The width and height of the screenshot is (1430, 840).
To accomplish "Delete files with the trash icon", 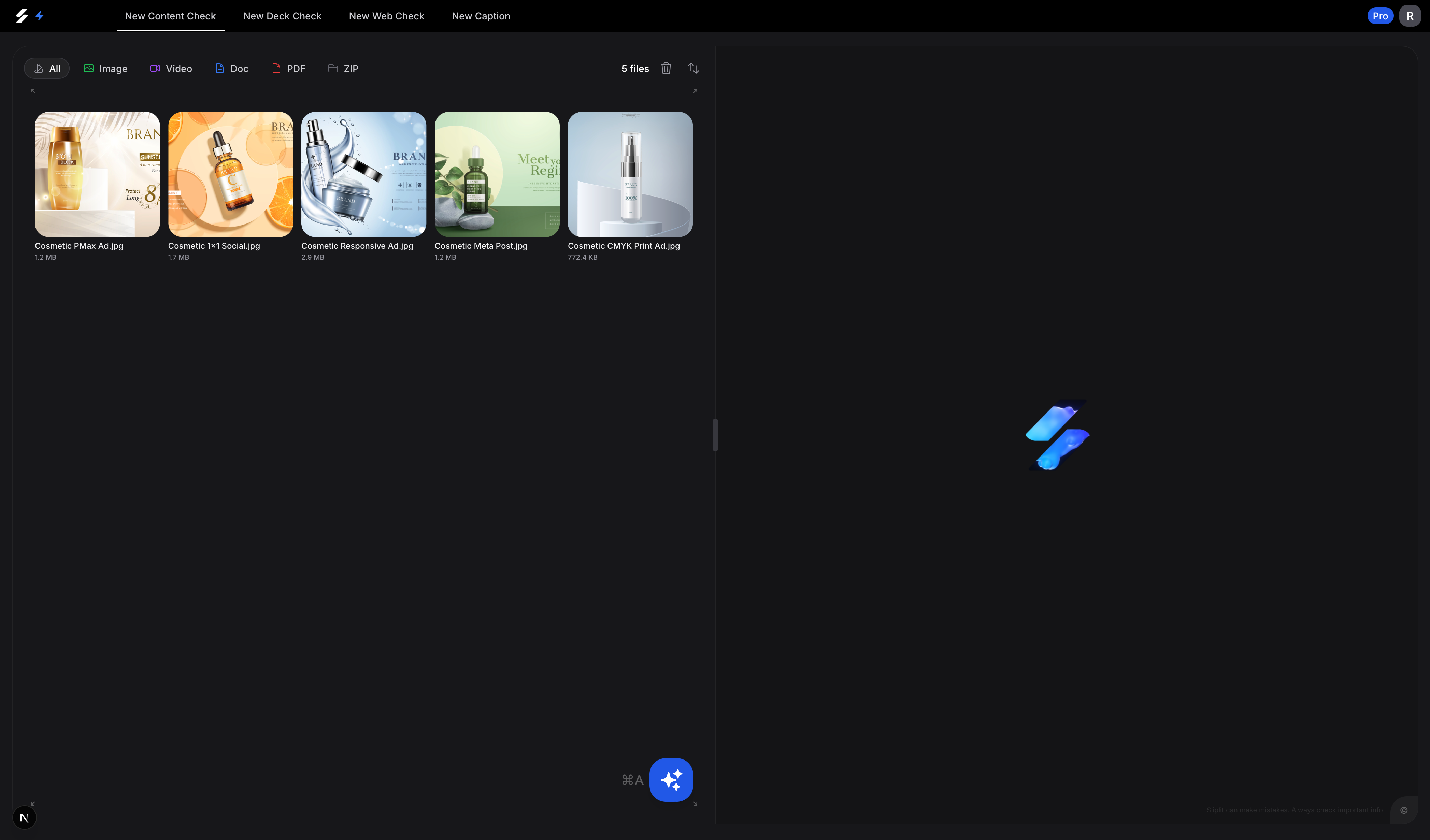I will (x=666, y=69).
